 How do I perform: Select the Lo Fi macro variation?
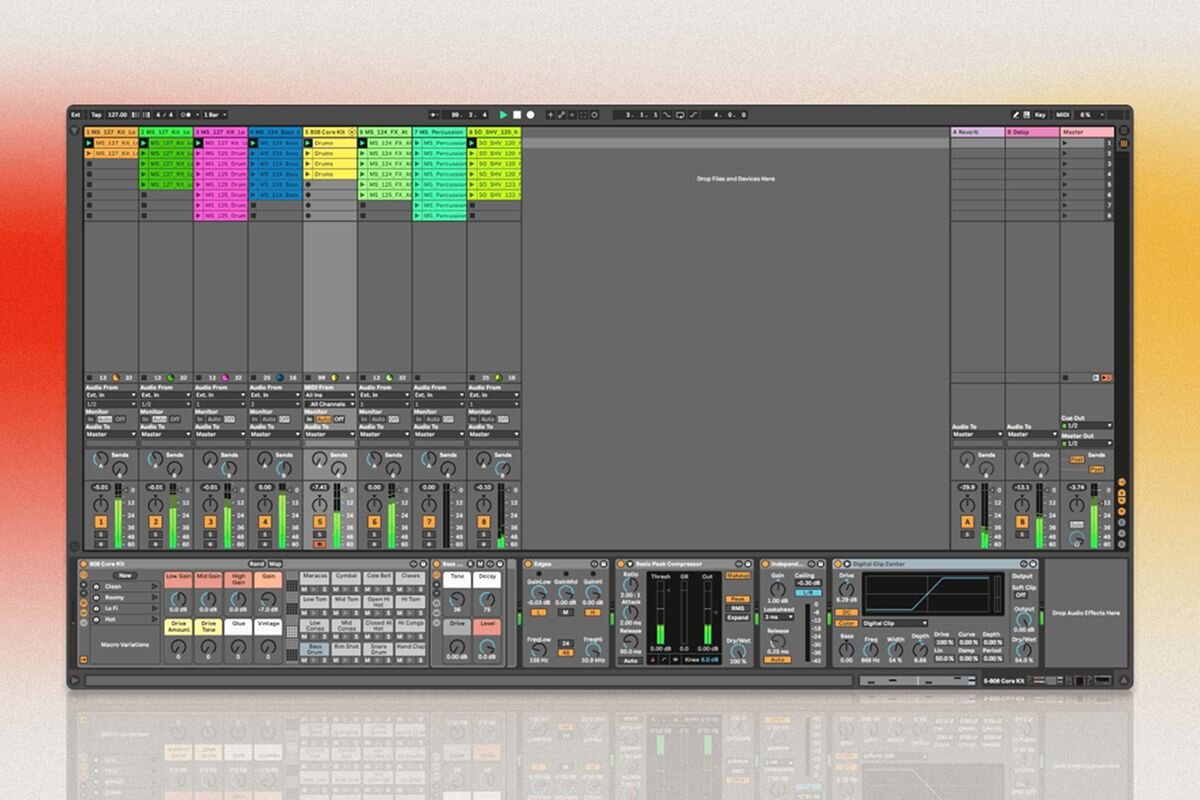[125, 608]
